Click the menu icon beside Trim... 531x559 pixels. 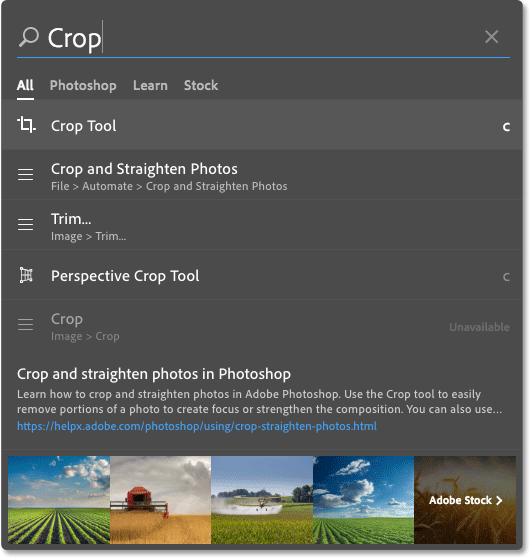click(x=26, y=225)
